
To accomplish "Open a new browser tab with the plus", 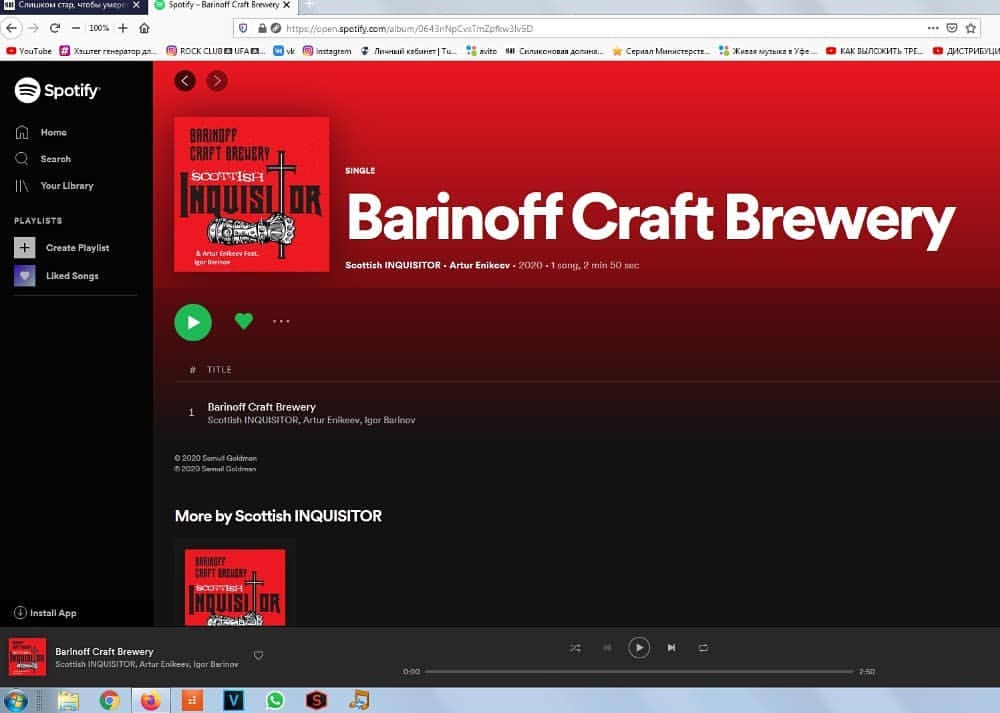I will (308, 5).
